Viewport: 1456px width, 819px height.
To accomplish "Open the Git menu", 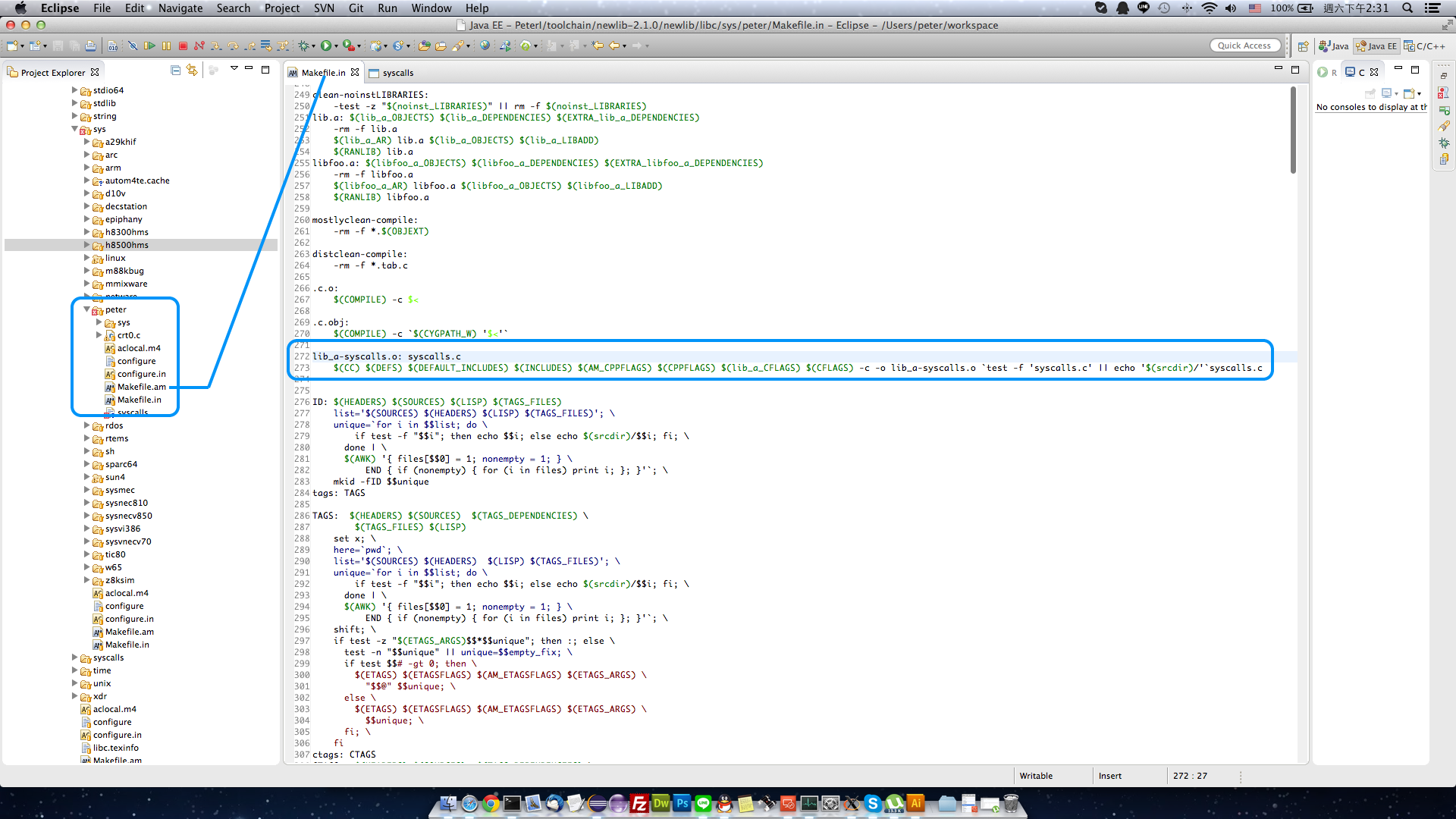I will point(356,8).
